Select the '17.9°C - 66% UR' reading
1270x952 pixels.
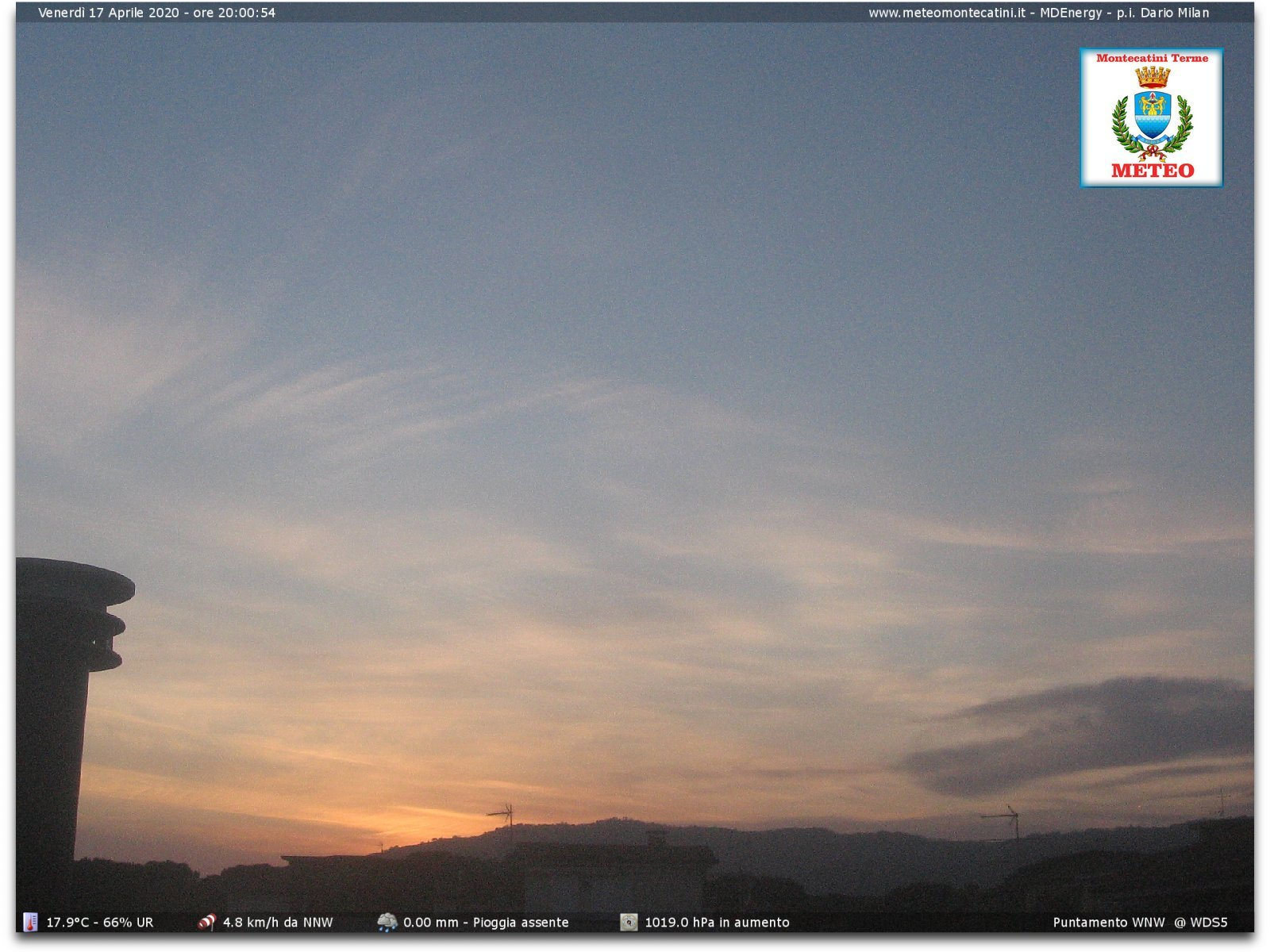(x=100, y=923)
